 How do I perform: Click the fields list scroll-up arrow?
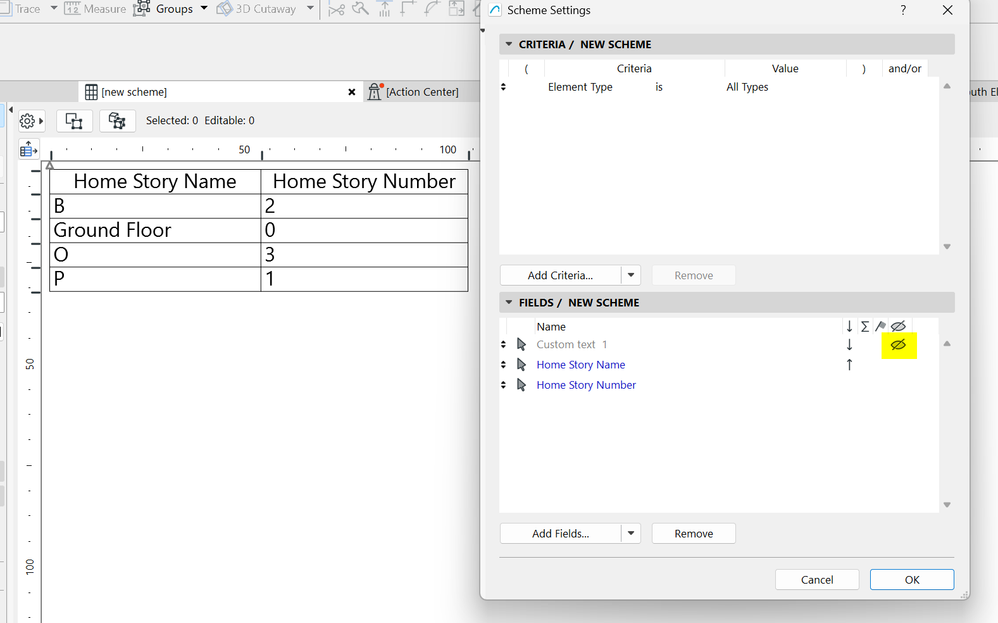click(947, 344)
